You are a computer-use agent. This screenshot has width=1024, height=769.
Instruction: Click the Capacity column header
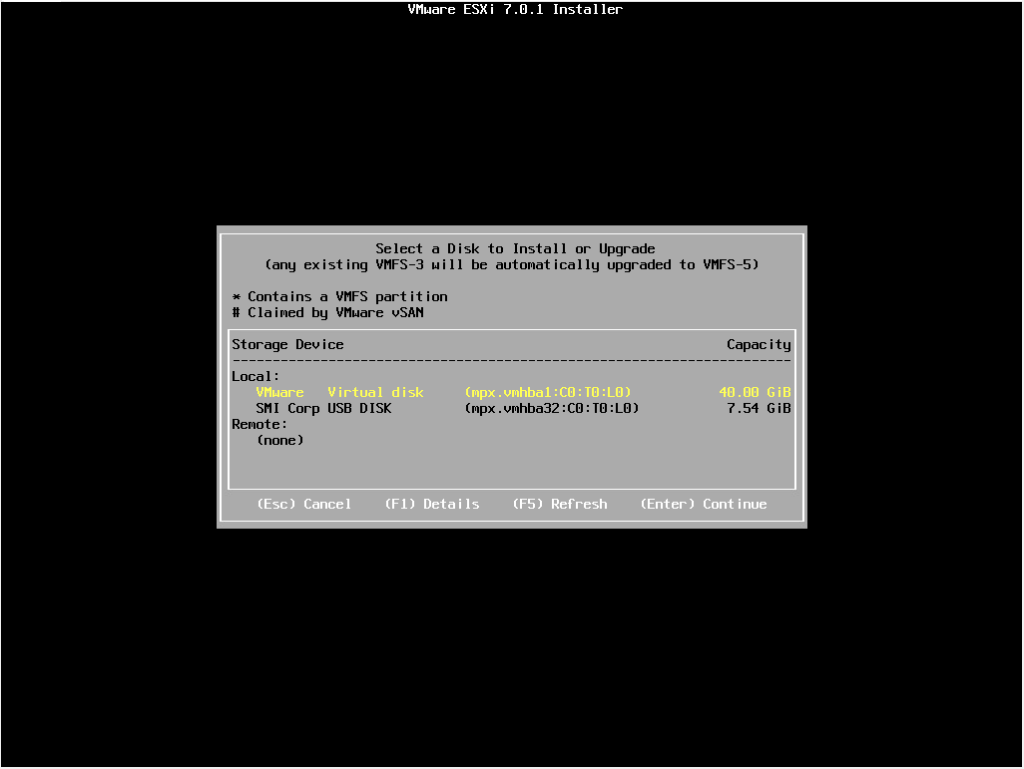(759, 345)
